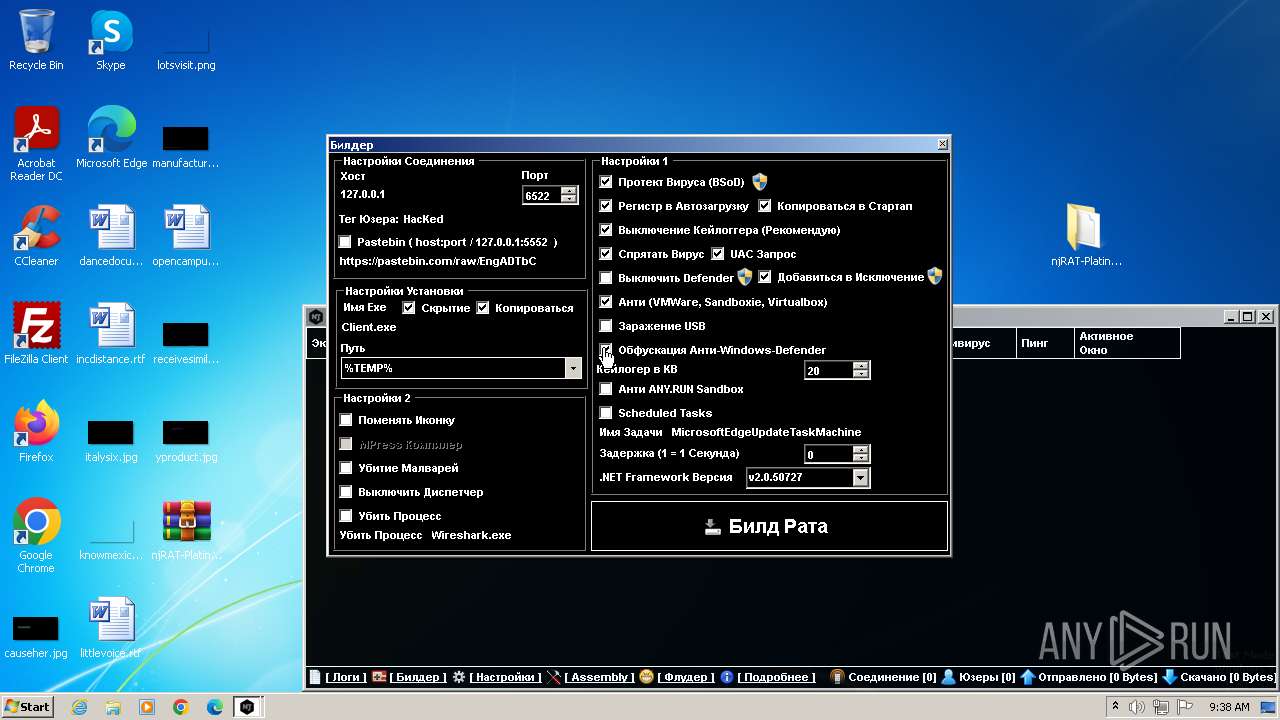The width and height of the screenshot is (1280, 720).
Task: Open the Логи log icon
Action: click(x=315, y=677)
